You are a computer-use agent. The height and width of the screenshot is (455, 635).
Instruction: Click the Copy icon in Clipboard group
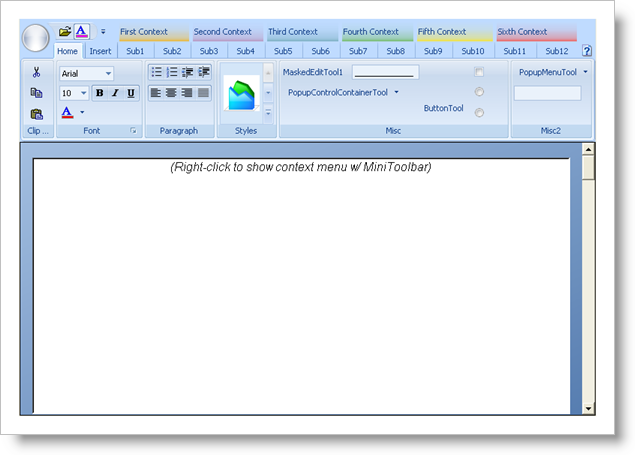pos(36,93)
